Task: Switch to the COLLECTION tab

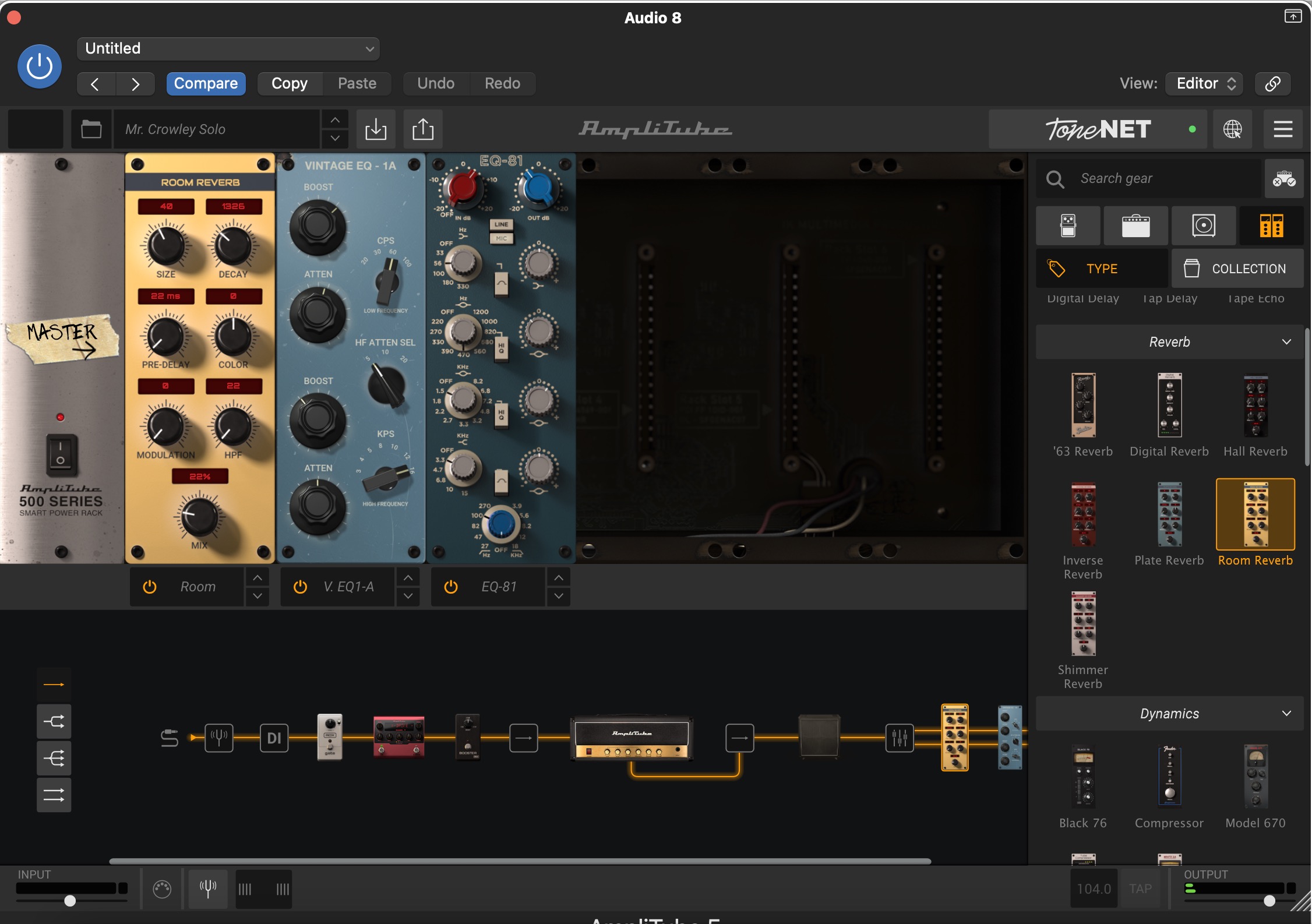Action: (x=1237, y=269)
